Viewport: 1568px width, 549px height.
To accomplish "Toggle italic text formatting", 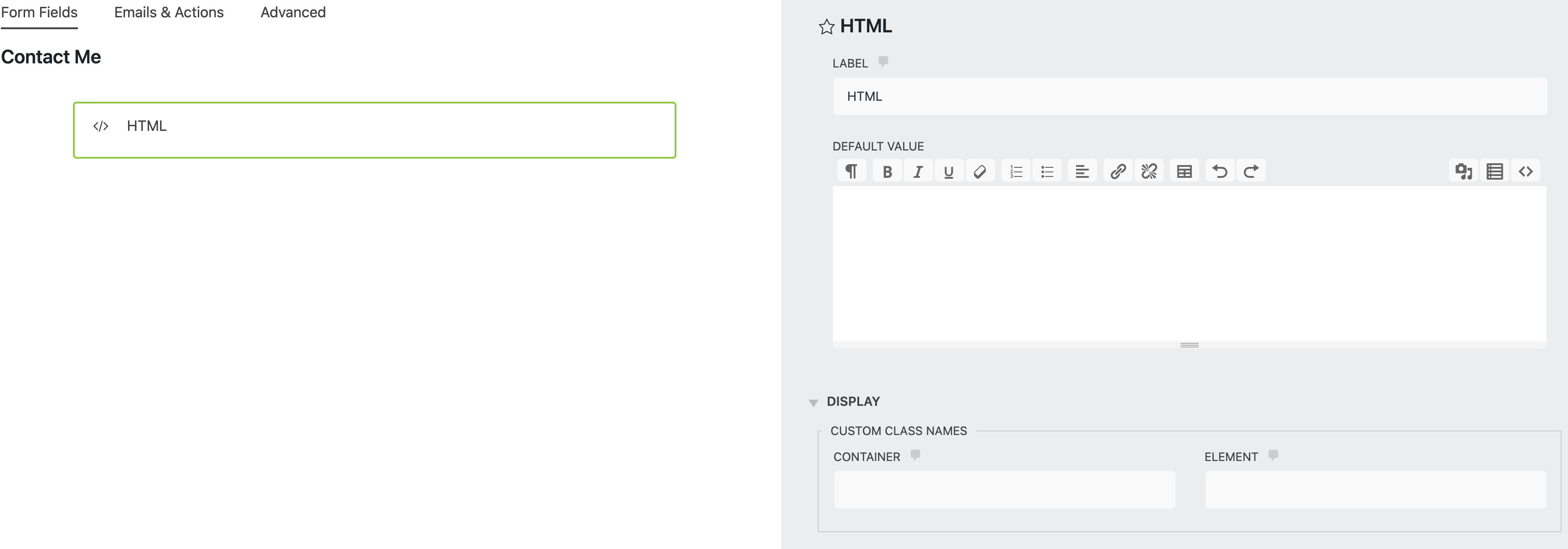I will [918, 171].
